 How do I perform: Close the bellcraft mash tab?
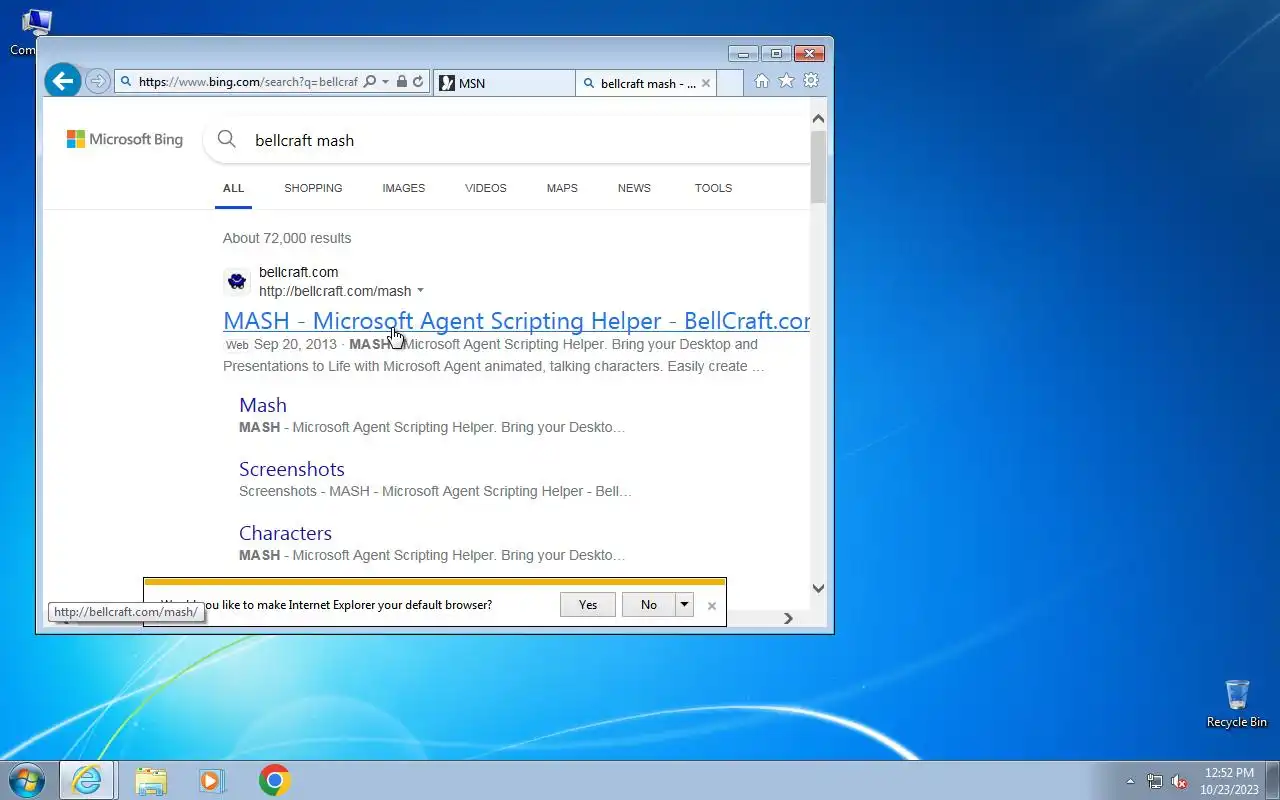click(x=706, y=83)
